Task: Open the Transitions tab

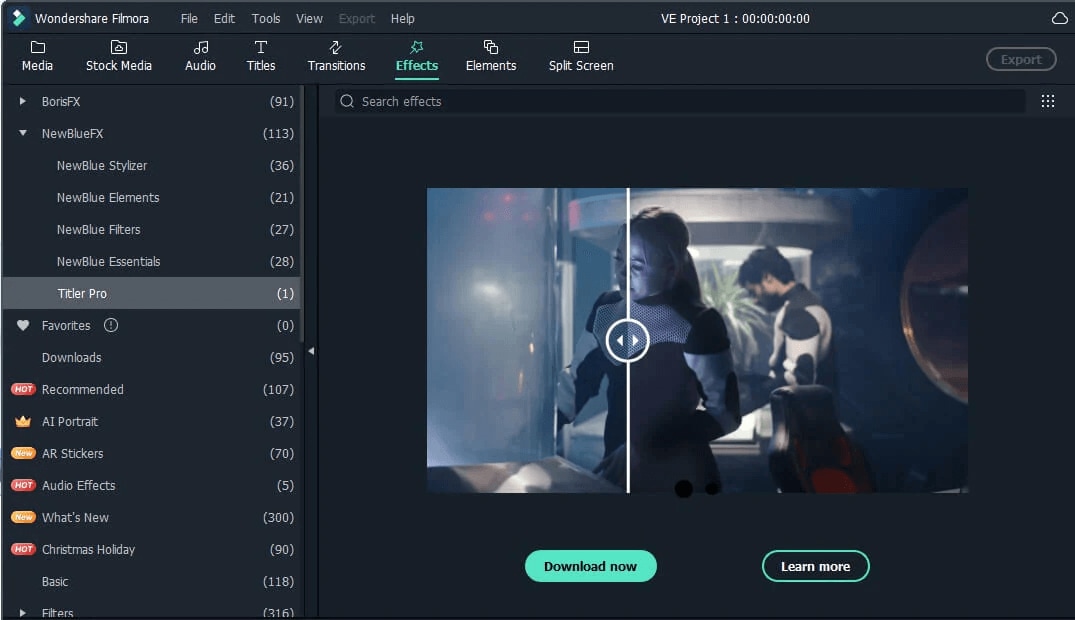Action: 336,56
